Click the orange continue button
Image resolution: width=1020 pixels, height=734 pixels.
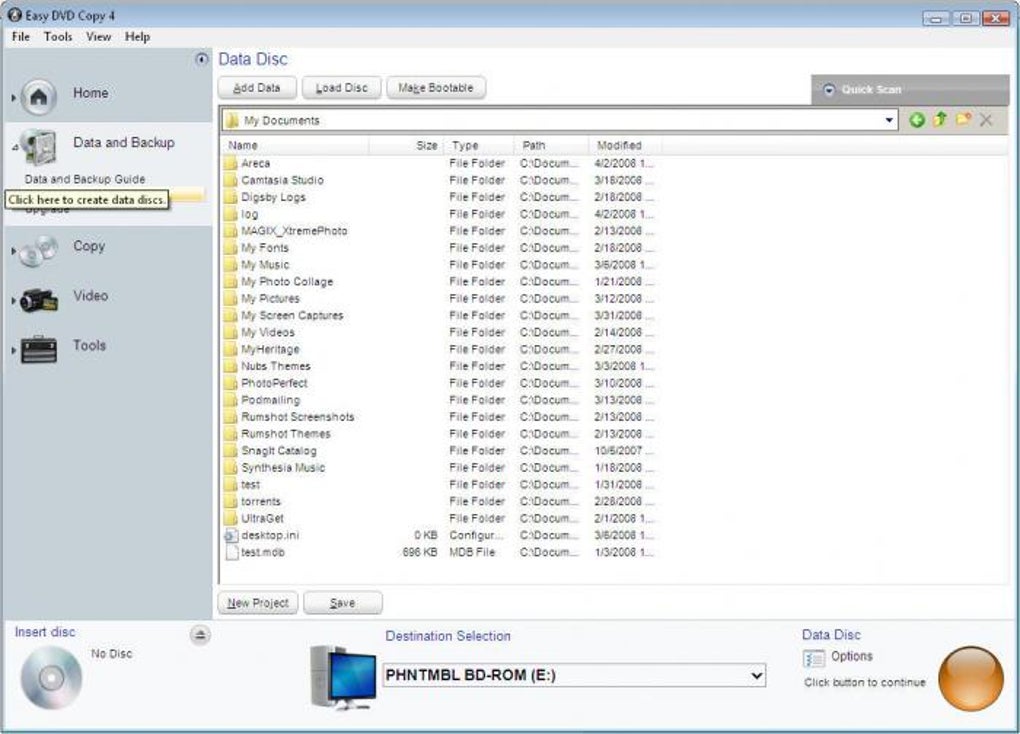coord(971,679)
